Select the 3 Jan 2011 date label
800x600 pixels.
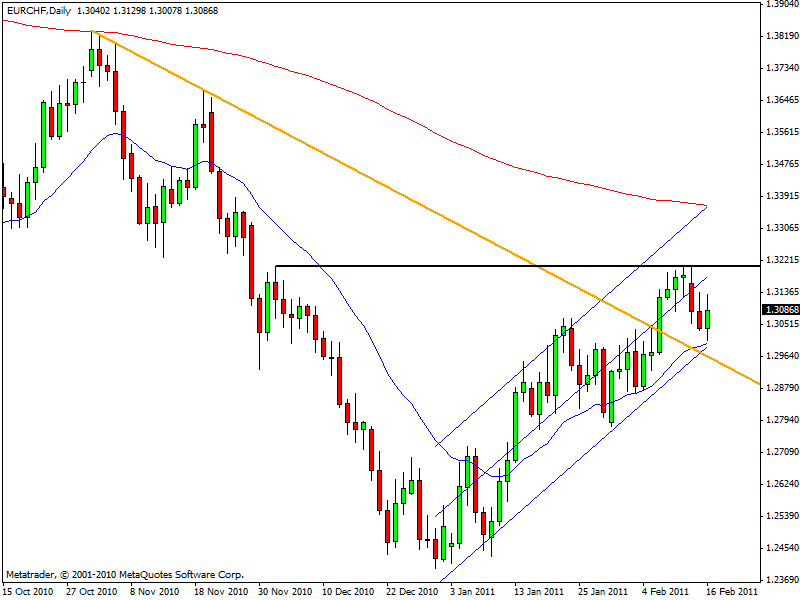tap(472, 592)
